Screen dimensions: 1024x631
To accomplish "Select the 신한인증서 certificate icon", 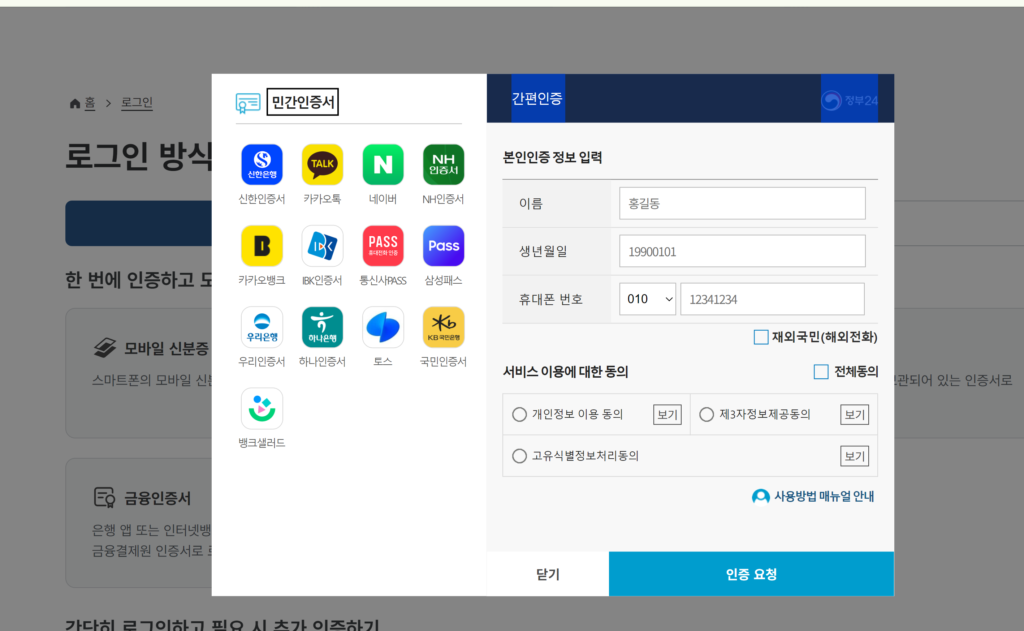I will point(262,165).
